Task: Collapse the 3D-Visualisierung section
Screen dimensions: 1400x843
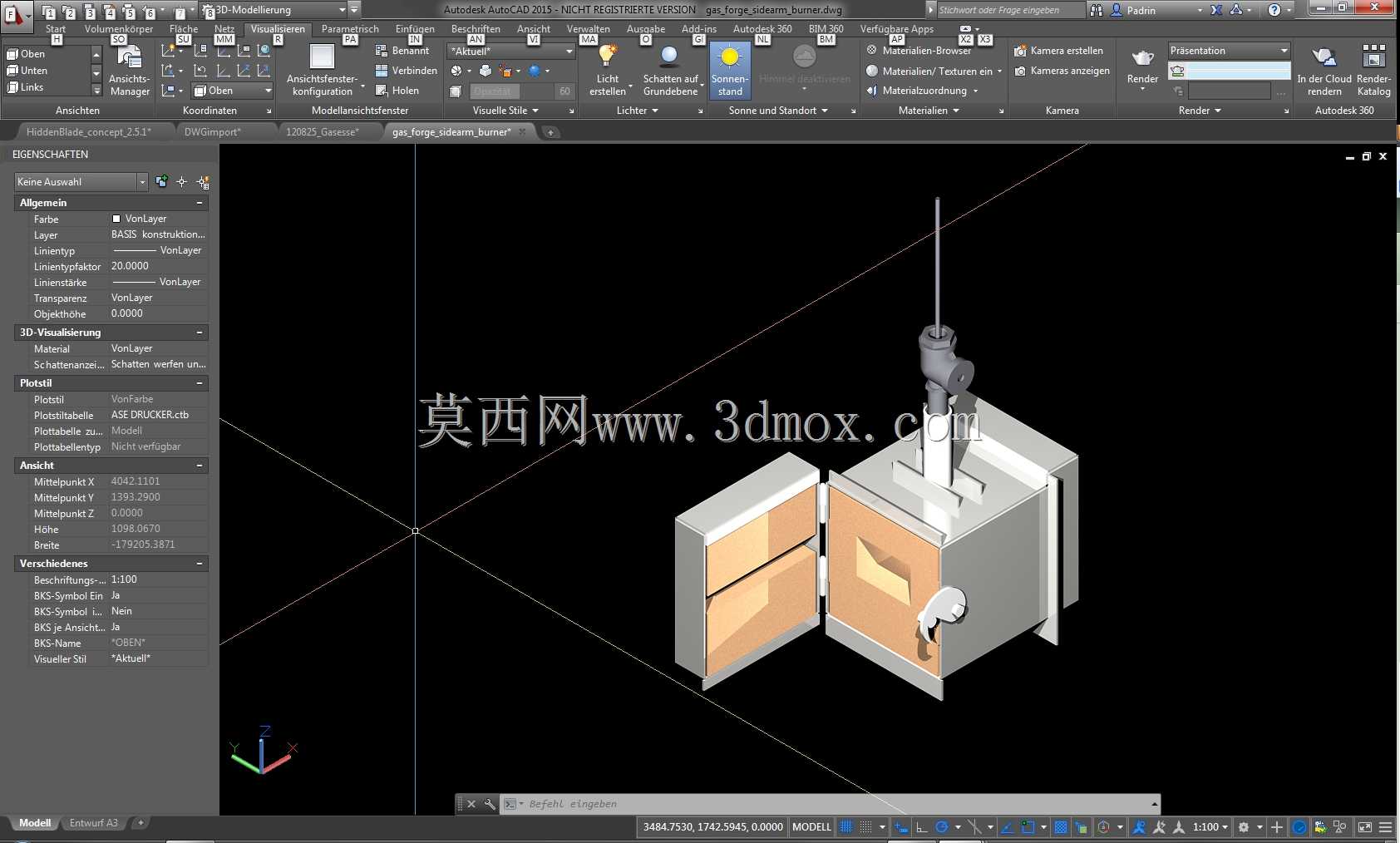Action: 200,333
